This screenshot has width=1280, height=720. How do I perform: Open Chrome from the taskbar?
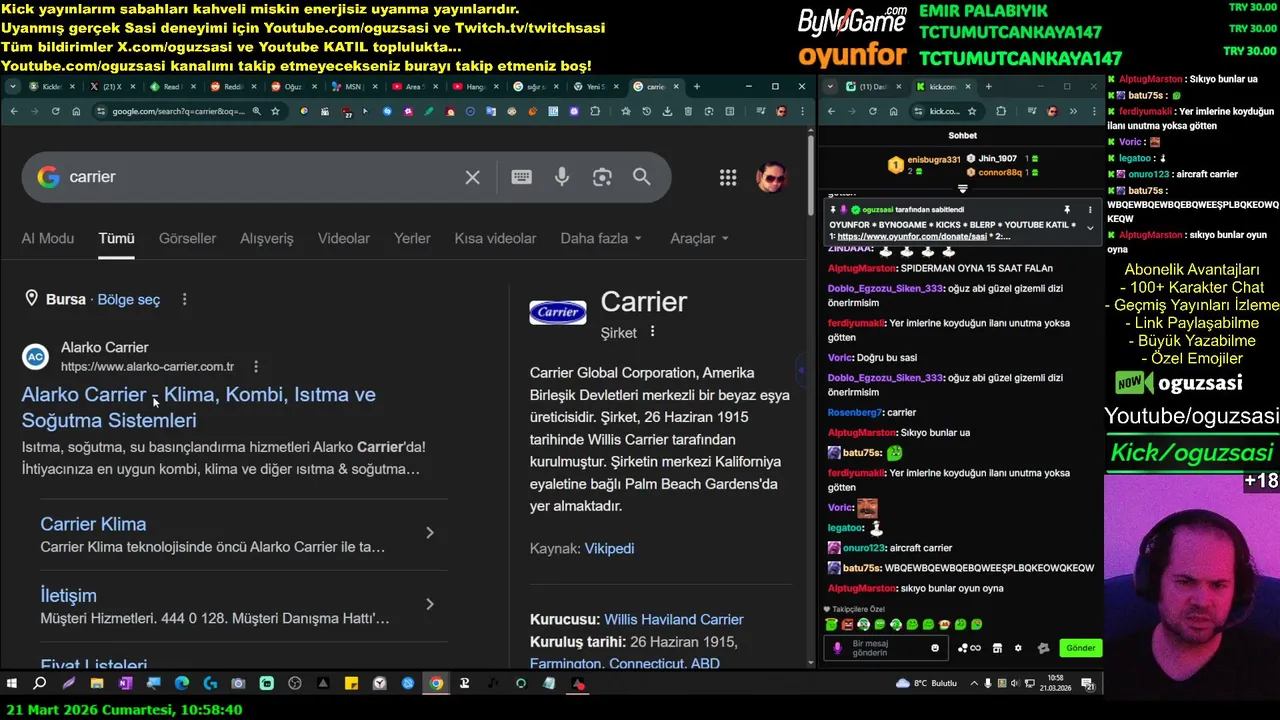click(436, 684)
